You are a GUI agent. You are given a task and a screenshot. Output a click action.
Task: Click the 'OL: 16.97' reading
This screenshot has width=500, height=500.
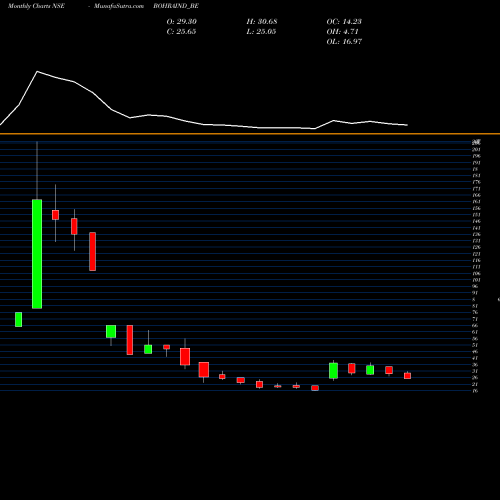pyautogui.click(x=344, y=41)
